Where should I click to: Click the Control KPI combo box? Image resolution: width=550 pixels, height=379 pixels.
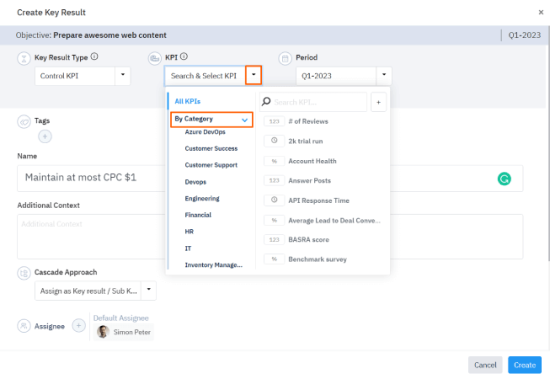click(82, 76)
